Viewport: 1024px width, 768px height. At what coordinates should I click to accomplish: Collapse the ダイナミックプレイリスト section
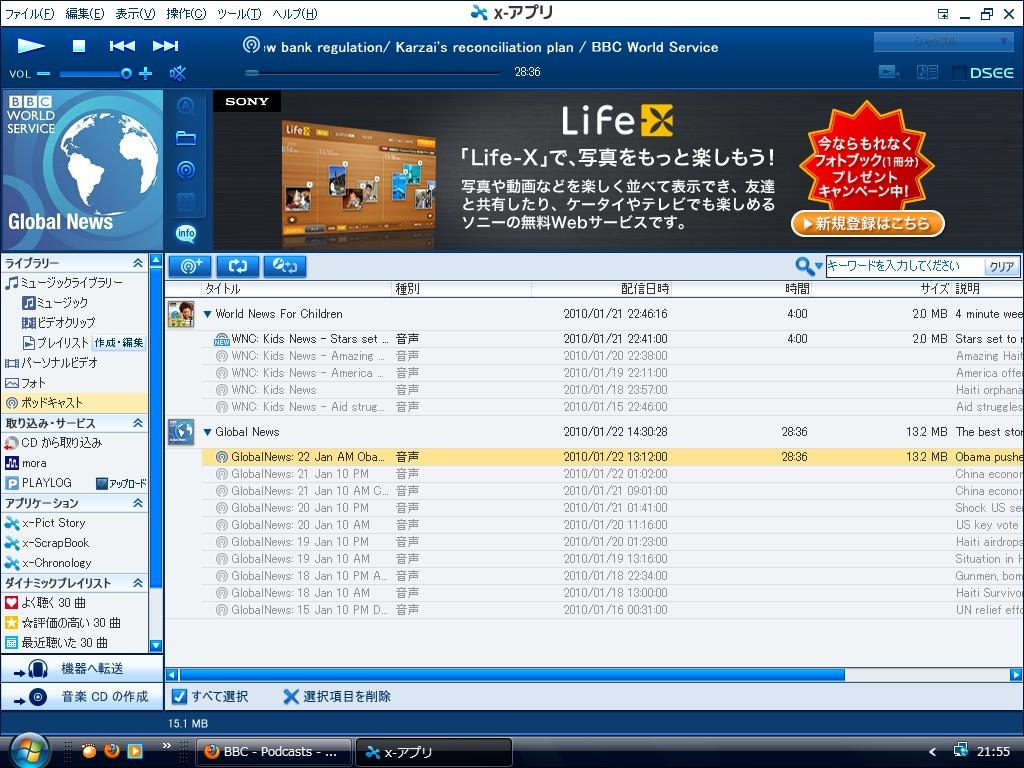tap(138, 583)
